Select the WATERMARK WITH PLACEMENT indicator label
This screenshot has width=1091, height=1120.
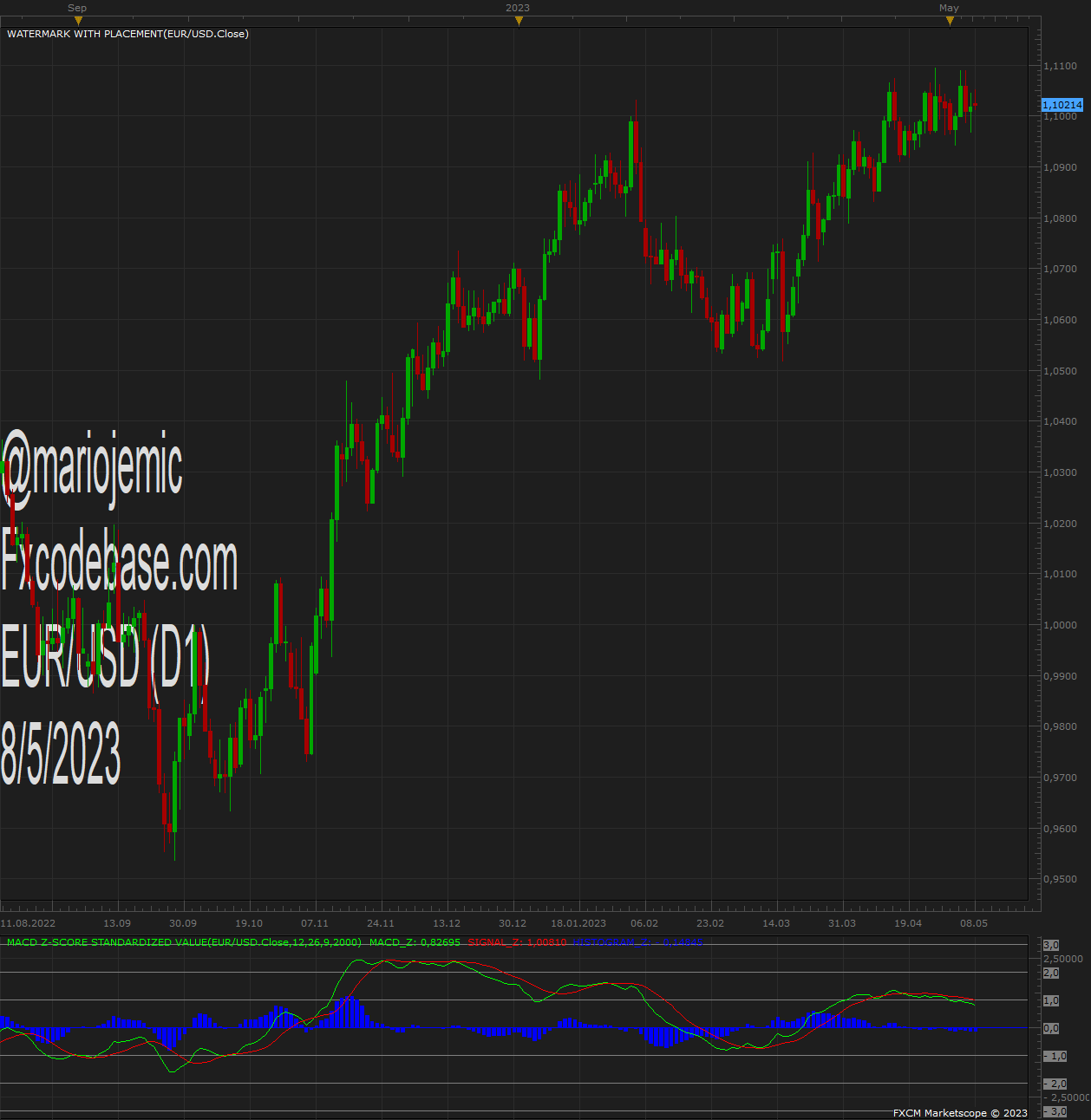coord(127,34)
